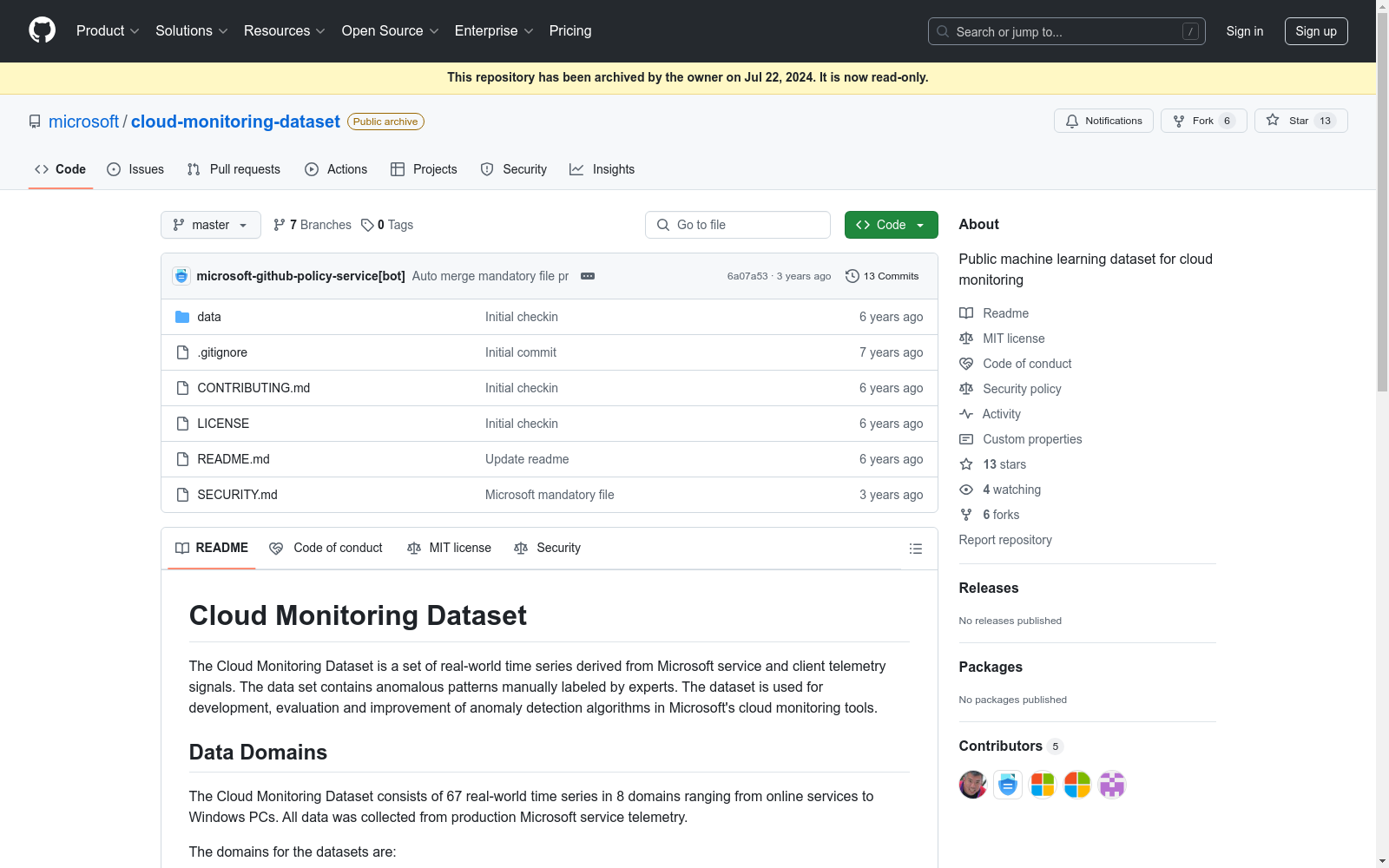Open the Releases heading link
Screen dimensions: 1389x868
(989, 588)
